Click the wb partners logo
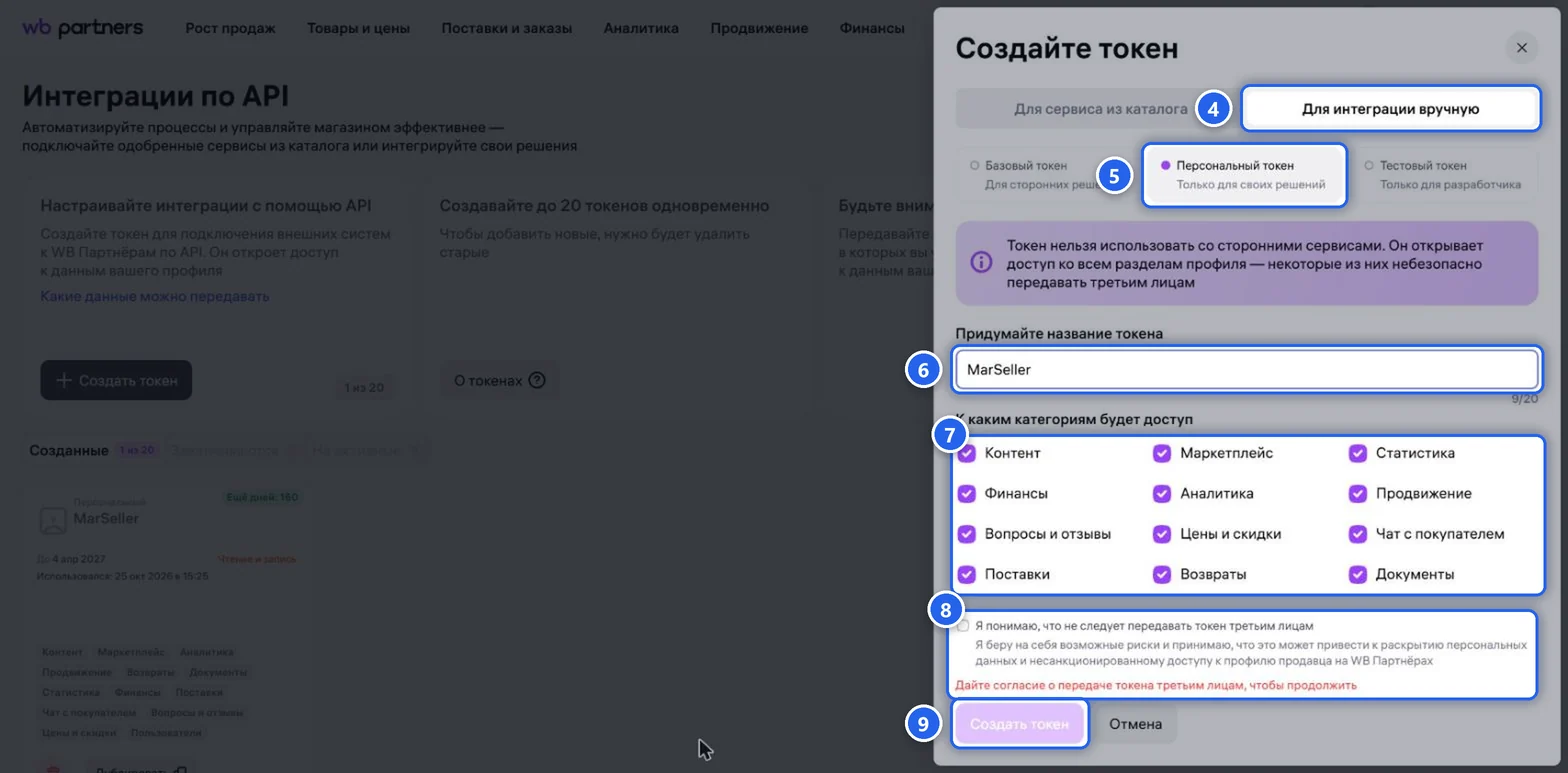This screenshot has width=1568, height=773. (82, 28)
